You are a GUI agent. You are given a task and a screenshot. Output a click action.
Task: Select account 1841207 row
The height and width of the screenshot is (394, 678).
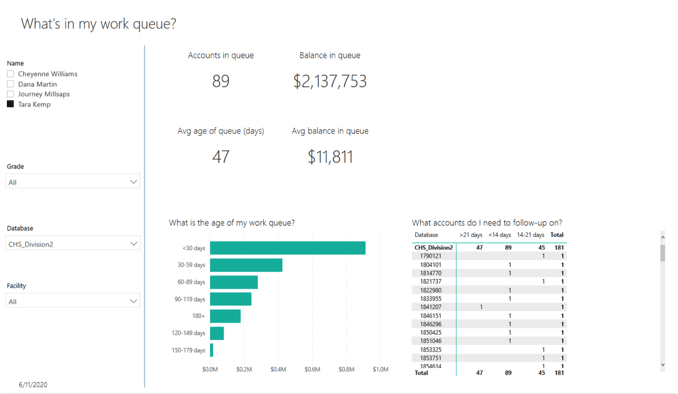coord(489,307)
